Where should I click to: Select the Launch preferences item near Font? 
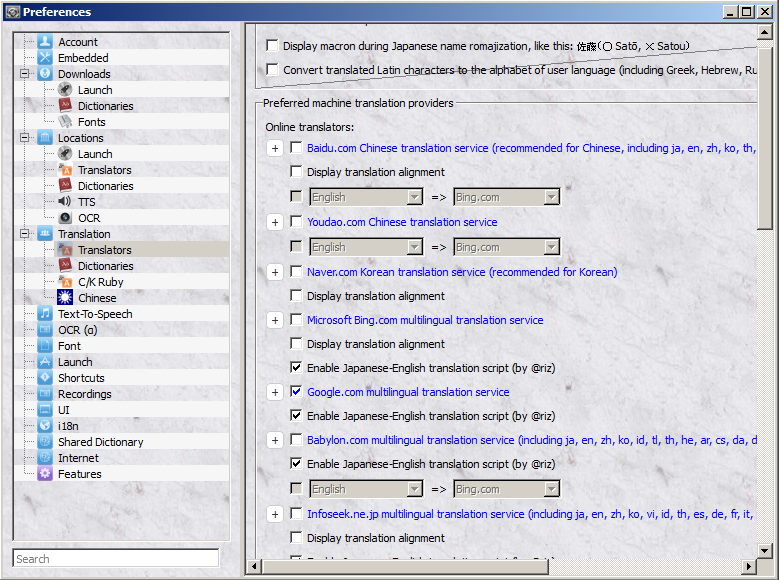pyautogui.click(x=75, y=362)
